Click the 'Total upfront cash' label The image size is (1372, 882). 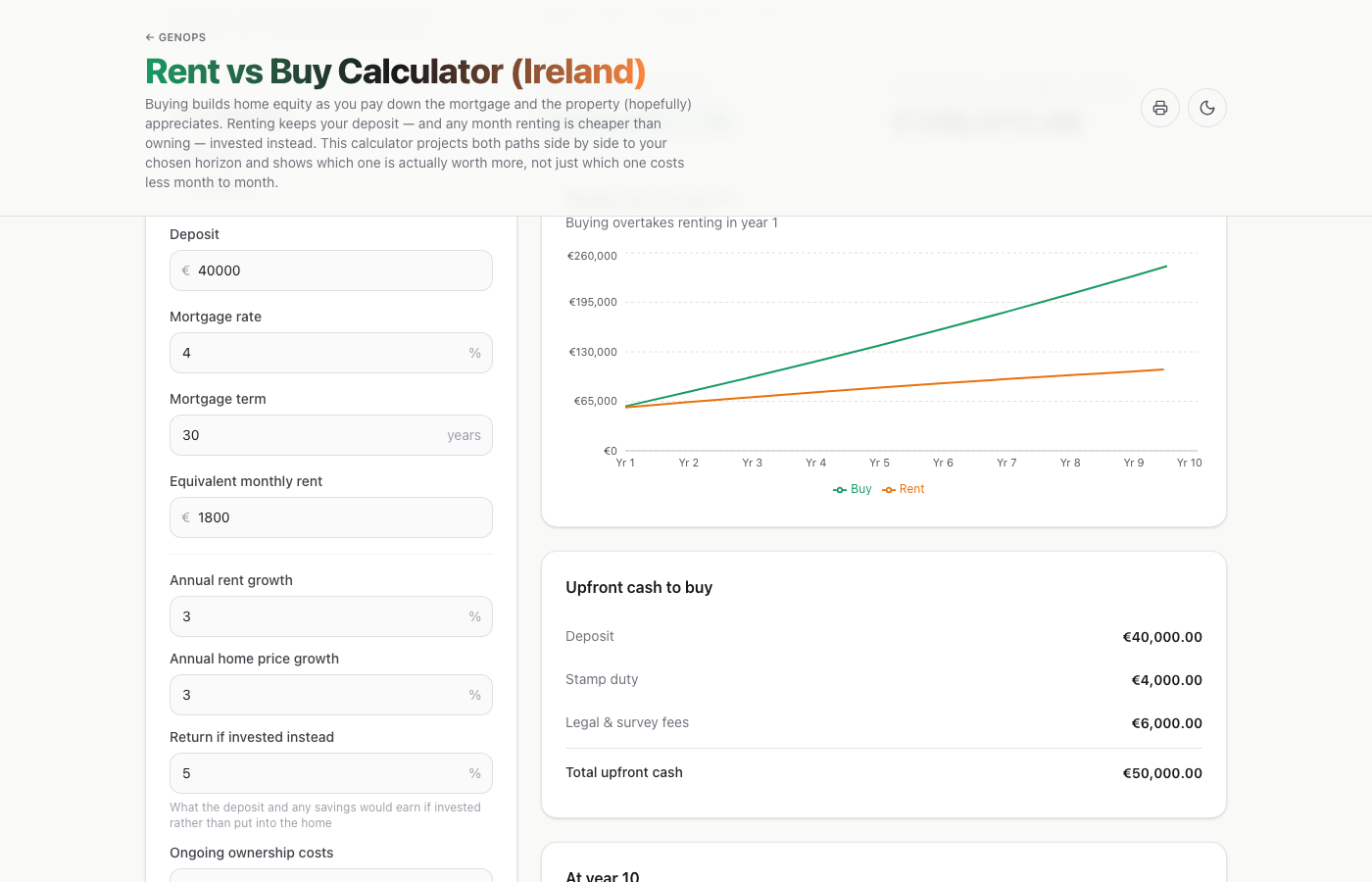624,772
